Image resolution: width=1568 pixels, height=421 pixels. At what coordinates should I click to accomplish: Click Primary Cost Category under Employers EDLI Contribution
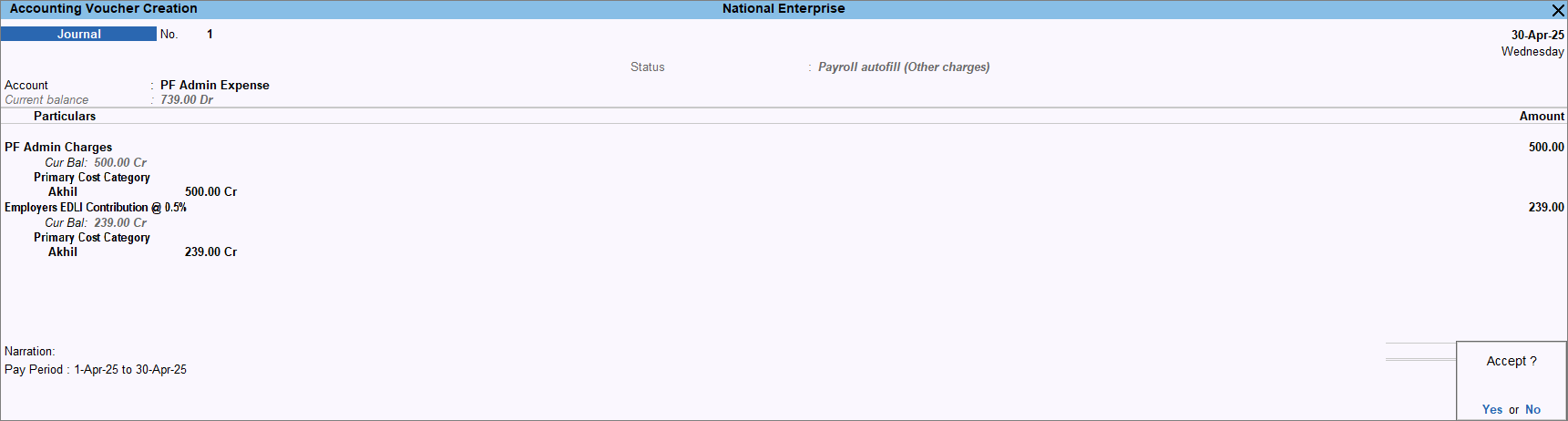(92, 237)
